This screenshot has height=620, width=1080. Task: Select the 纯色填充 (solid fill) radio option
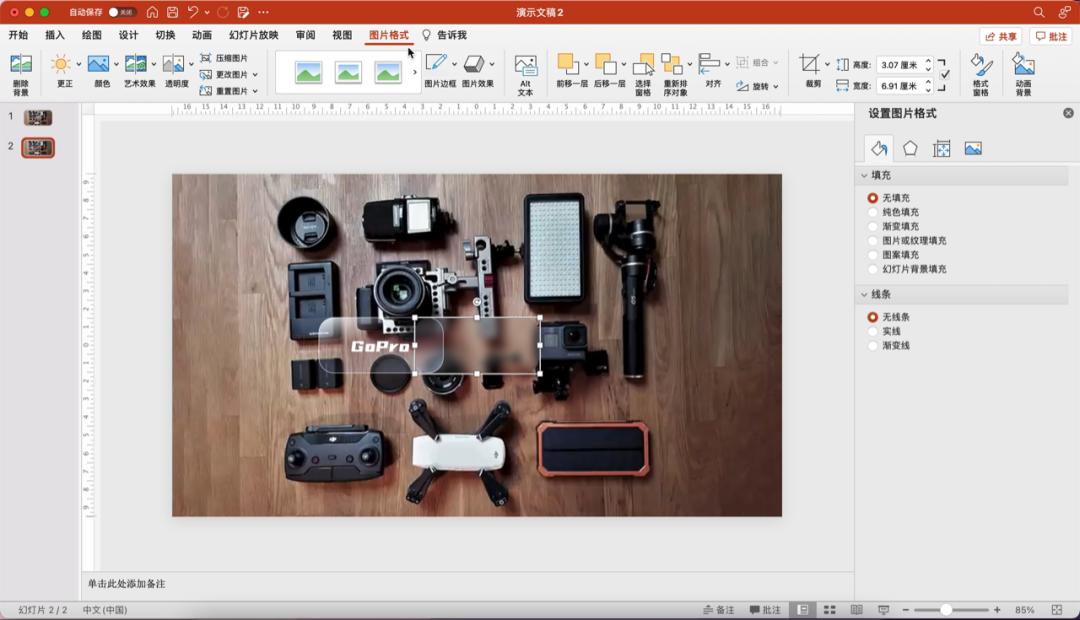pos(873,212)
